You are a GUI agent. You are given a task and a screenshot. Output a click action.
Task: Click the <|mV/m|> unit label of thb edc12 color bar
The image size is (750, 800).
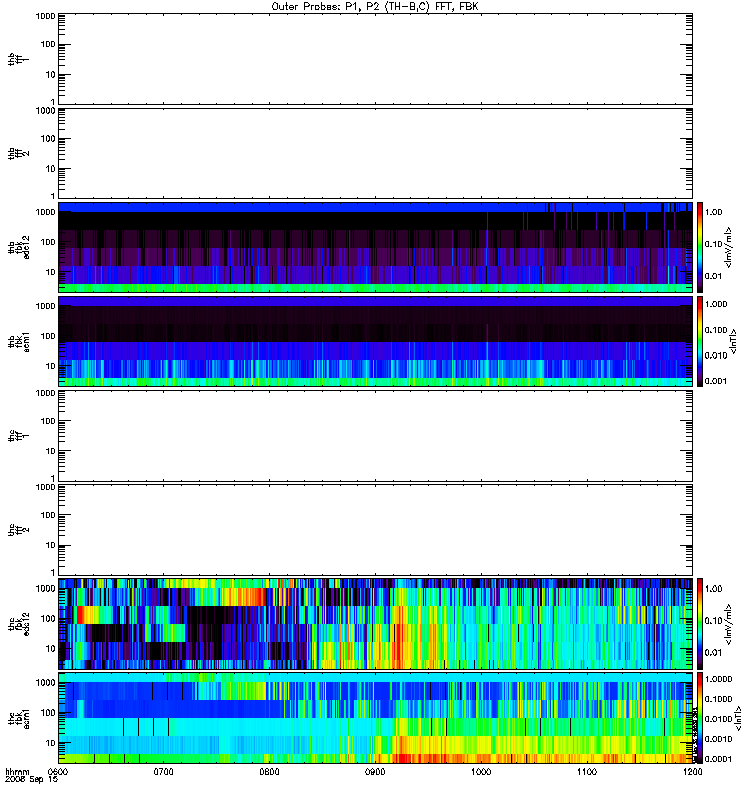(x=728, y=247)
